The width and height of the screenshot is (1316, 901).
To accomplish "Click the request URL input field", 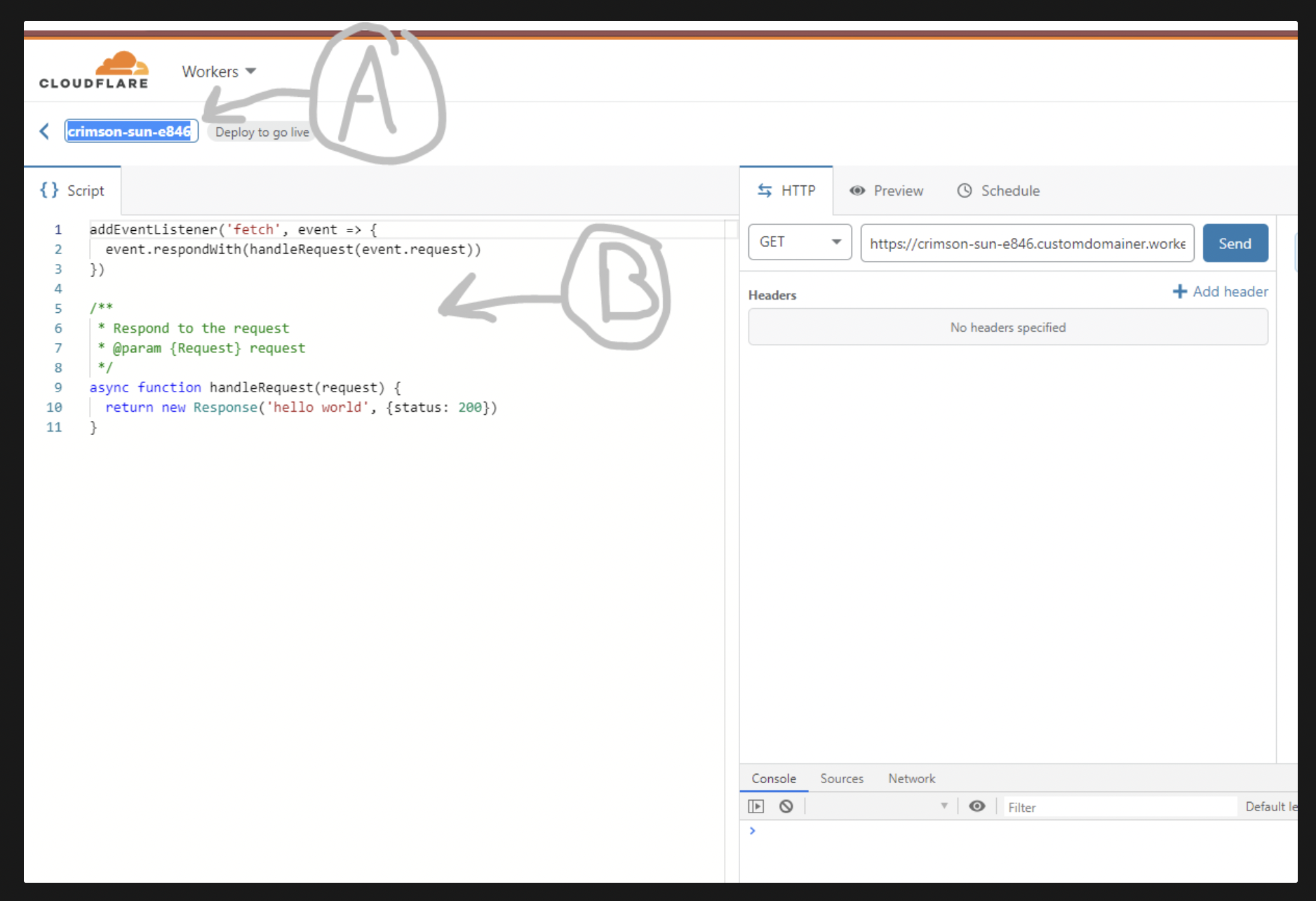I will pos(1027,243).
